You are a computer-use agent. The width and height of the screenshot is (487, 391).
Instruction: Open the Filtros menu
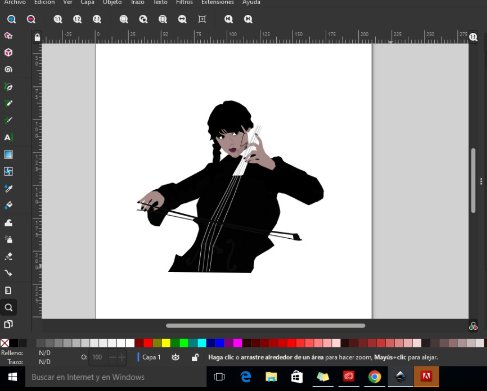coord(184,2)
